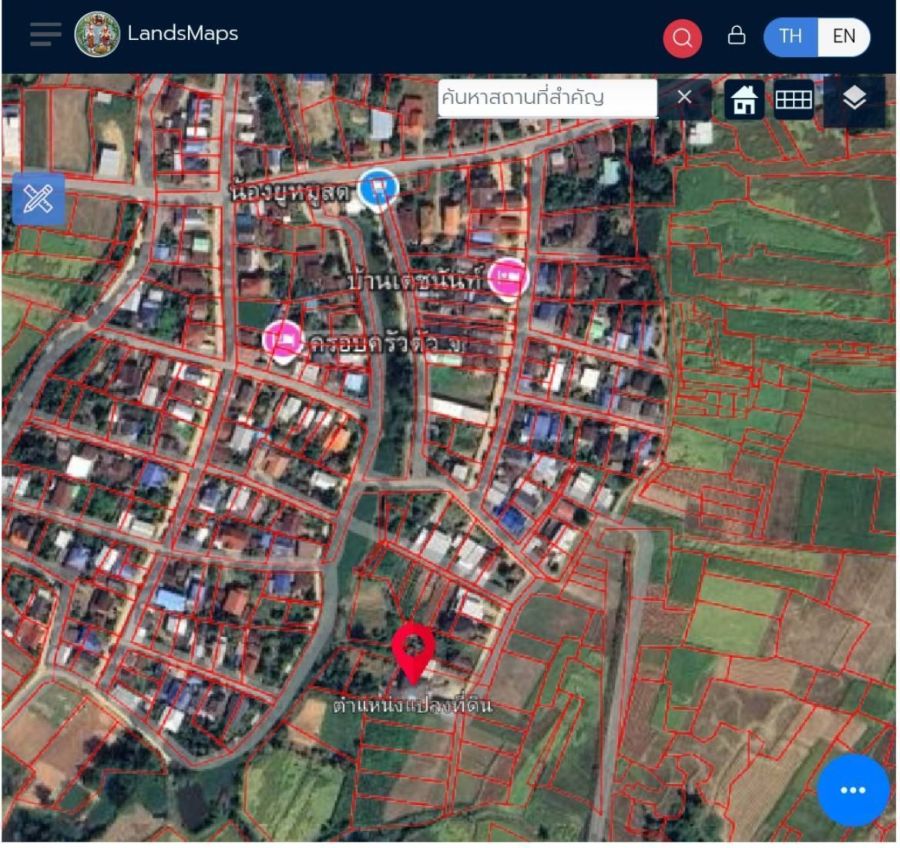Open the measure ruler and pencil tool

pyautogui.click(x=38, y=199)
